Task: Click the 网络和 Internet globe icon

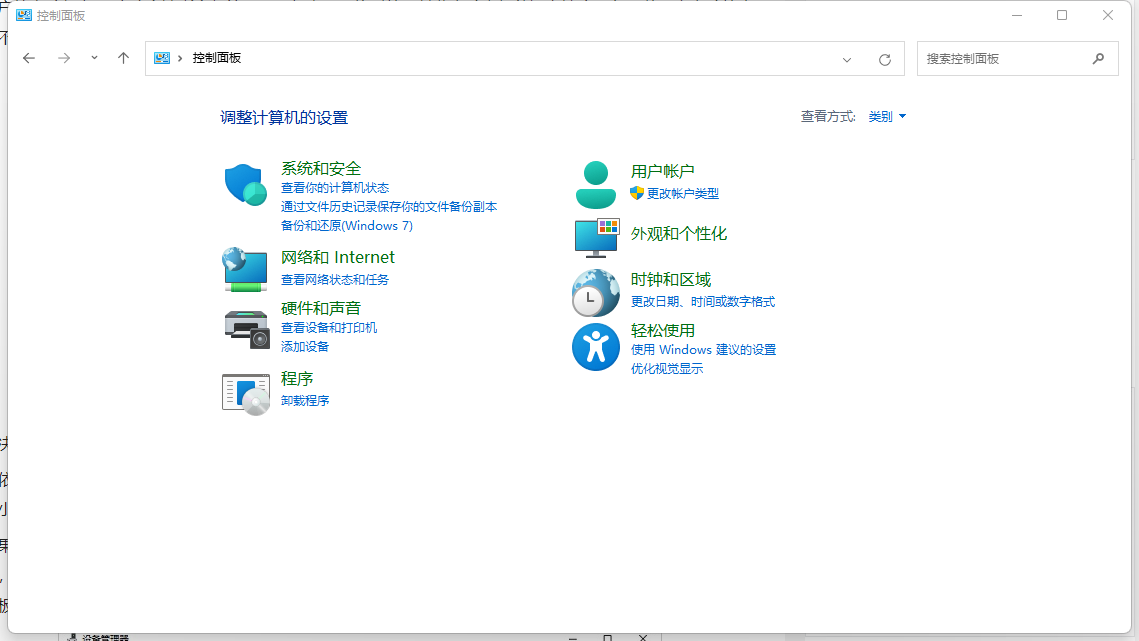Action: [245, 269]
